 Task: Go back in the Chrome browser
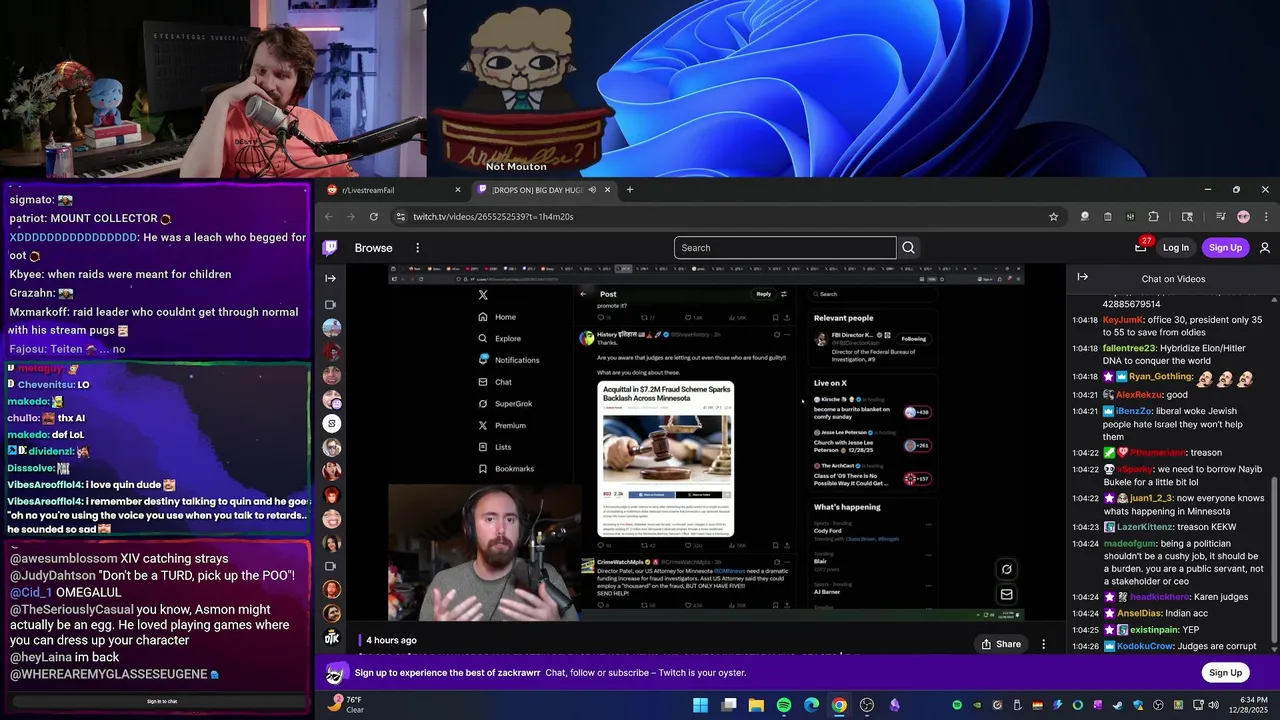point(328,216)
